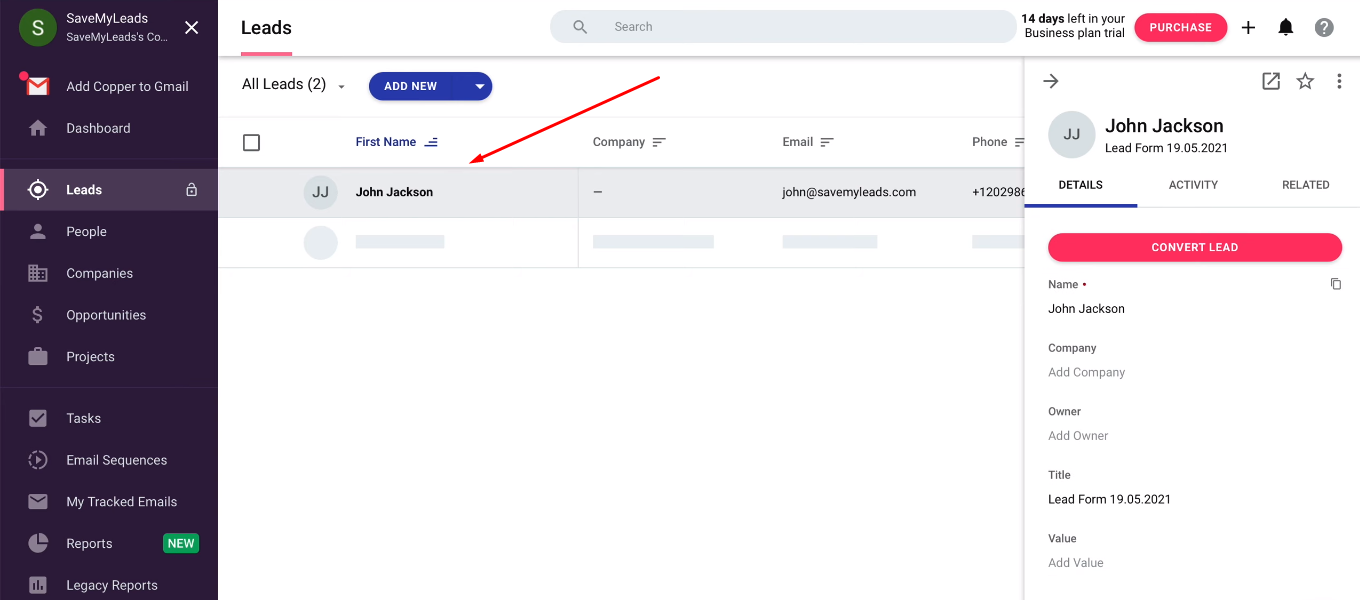
Task: Edit Title field Lead Form 19.05.2021
Action: [1109, 499]
